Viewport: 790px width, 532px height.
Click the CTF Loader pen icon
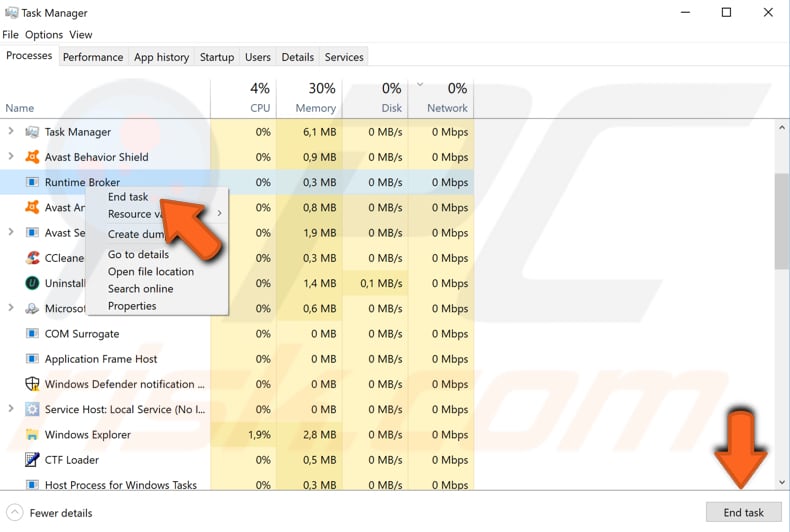pyautogui.click(x=32, y=459)
